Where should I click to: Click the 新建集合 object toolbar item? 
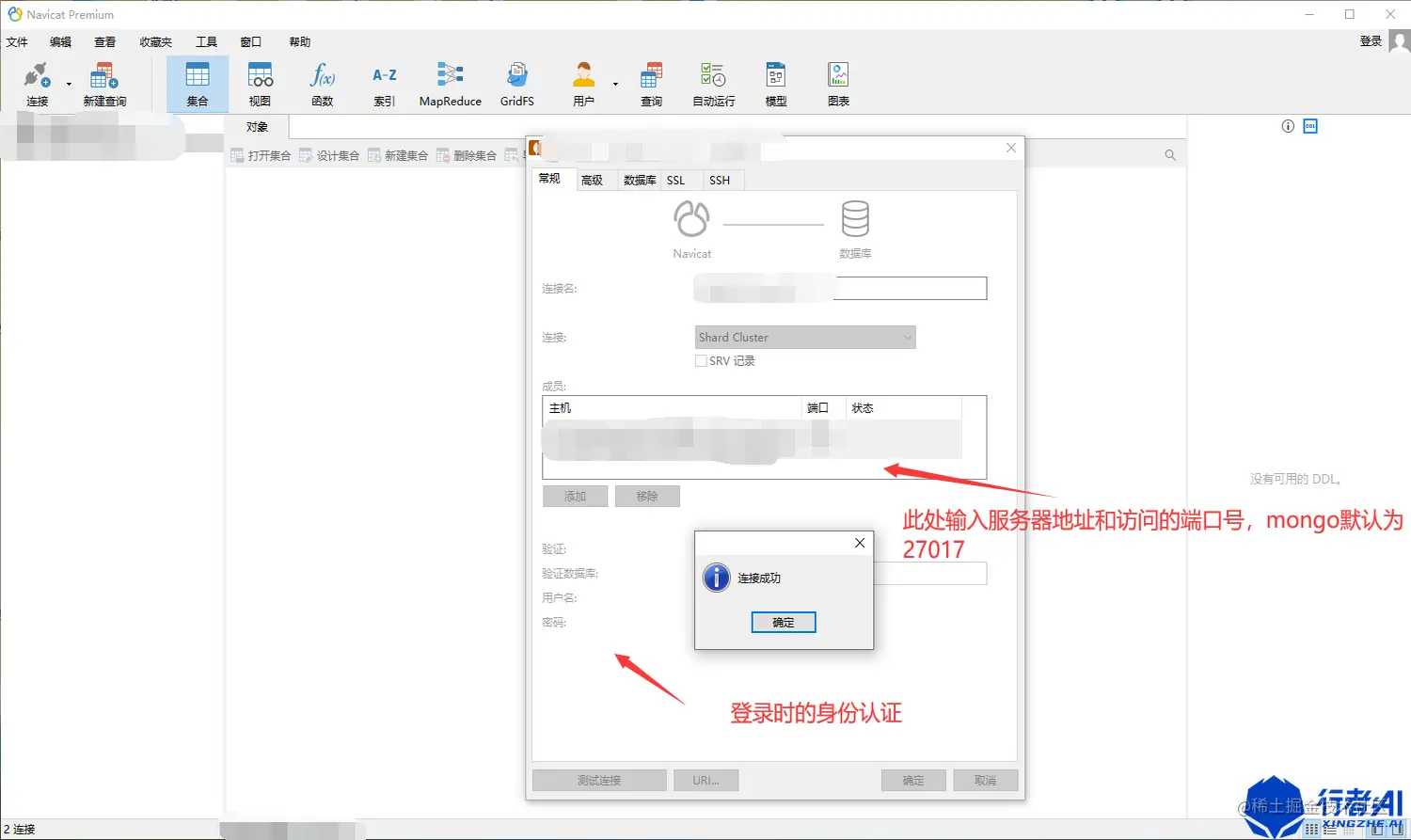click(x=398, y=155)
